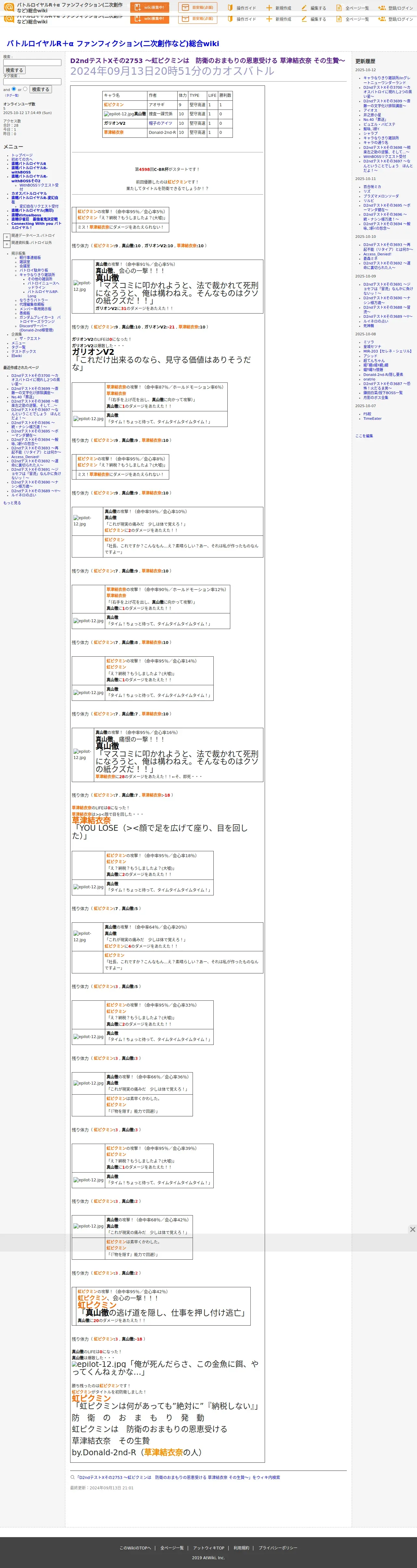Open トップページ in the menu
The width and height of the screenshot is (417, 1568).
pyautogui.click(x=22, y=155)
